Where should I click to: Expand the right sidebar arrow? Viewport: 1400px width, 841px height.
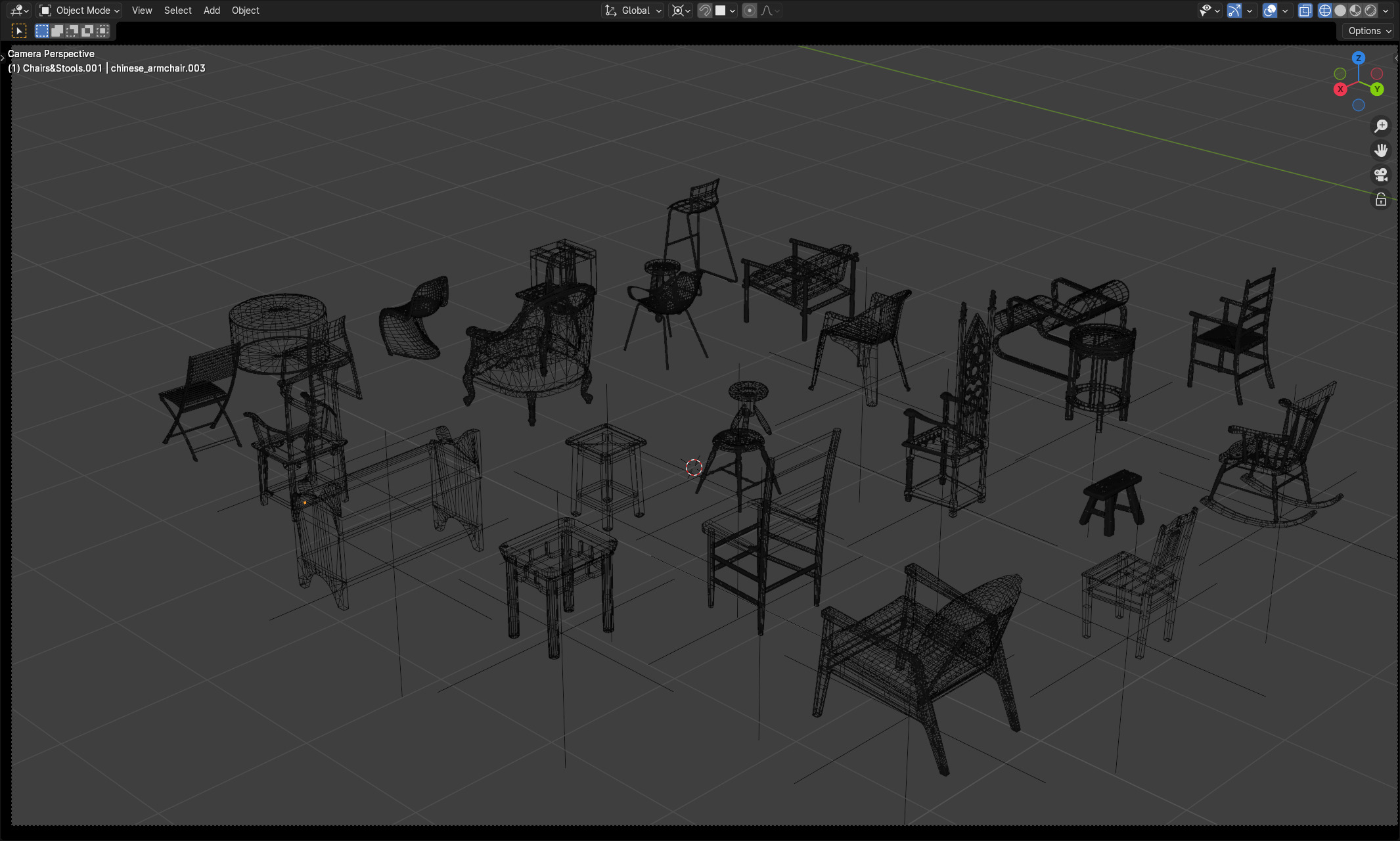1397,58
